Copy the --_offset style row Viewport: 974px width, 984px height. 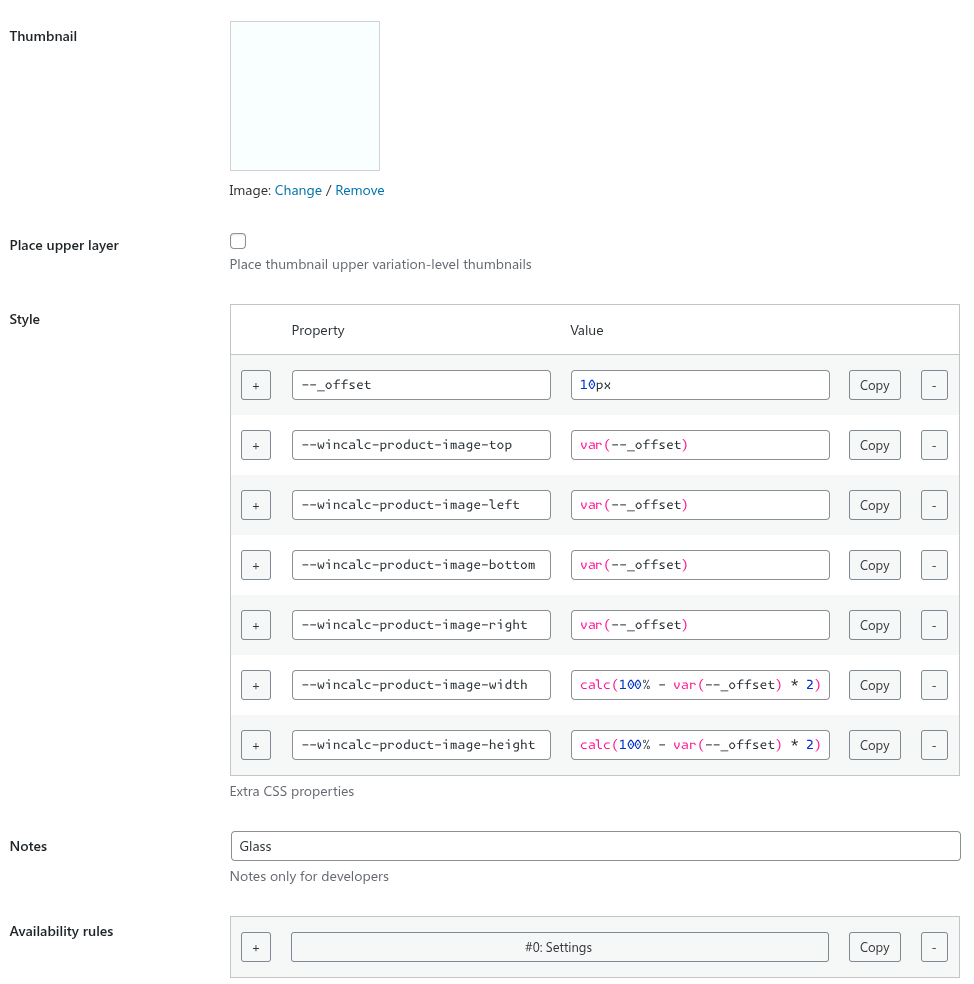coord(874,385)
